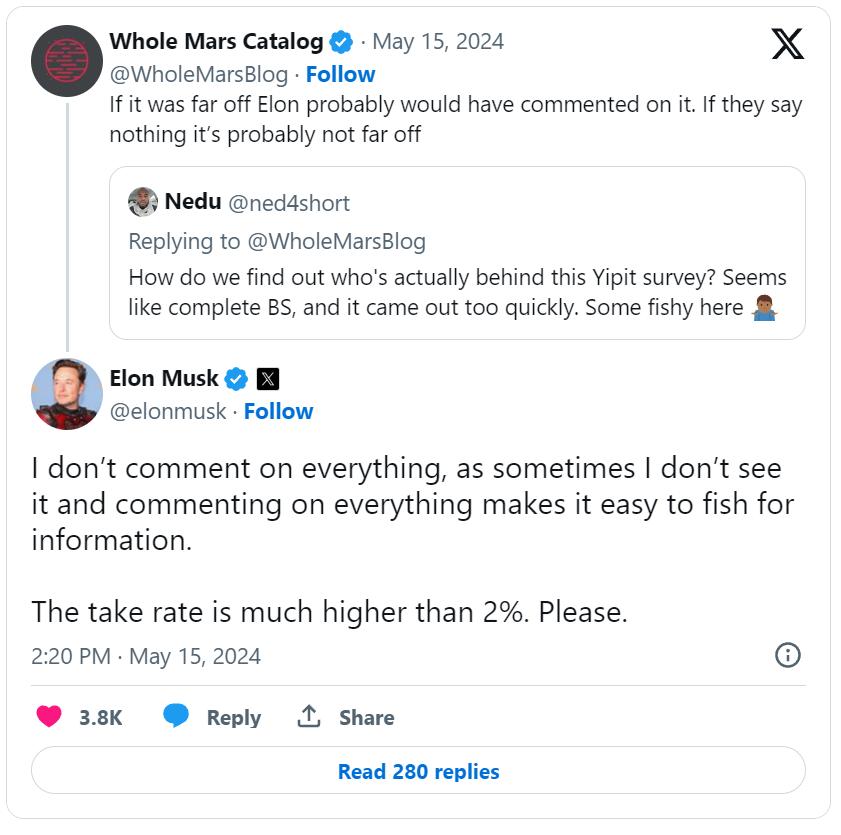
Task: Click Elon Musk's blue verified checkmark
Action: point(237,379)
